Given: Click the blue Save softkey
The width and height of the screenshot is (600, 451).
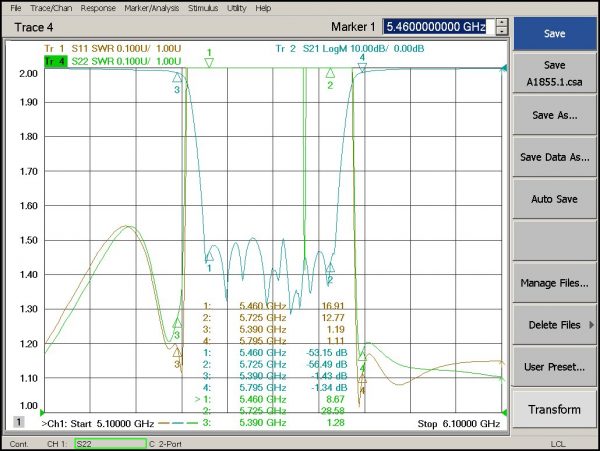Looking at the screenshot, I should pos(554,33).
